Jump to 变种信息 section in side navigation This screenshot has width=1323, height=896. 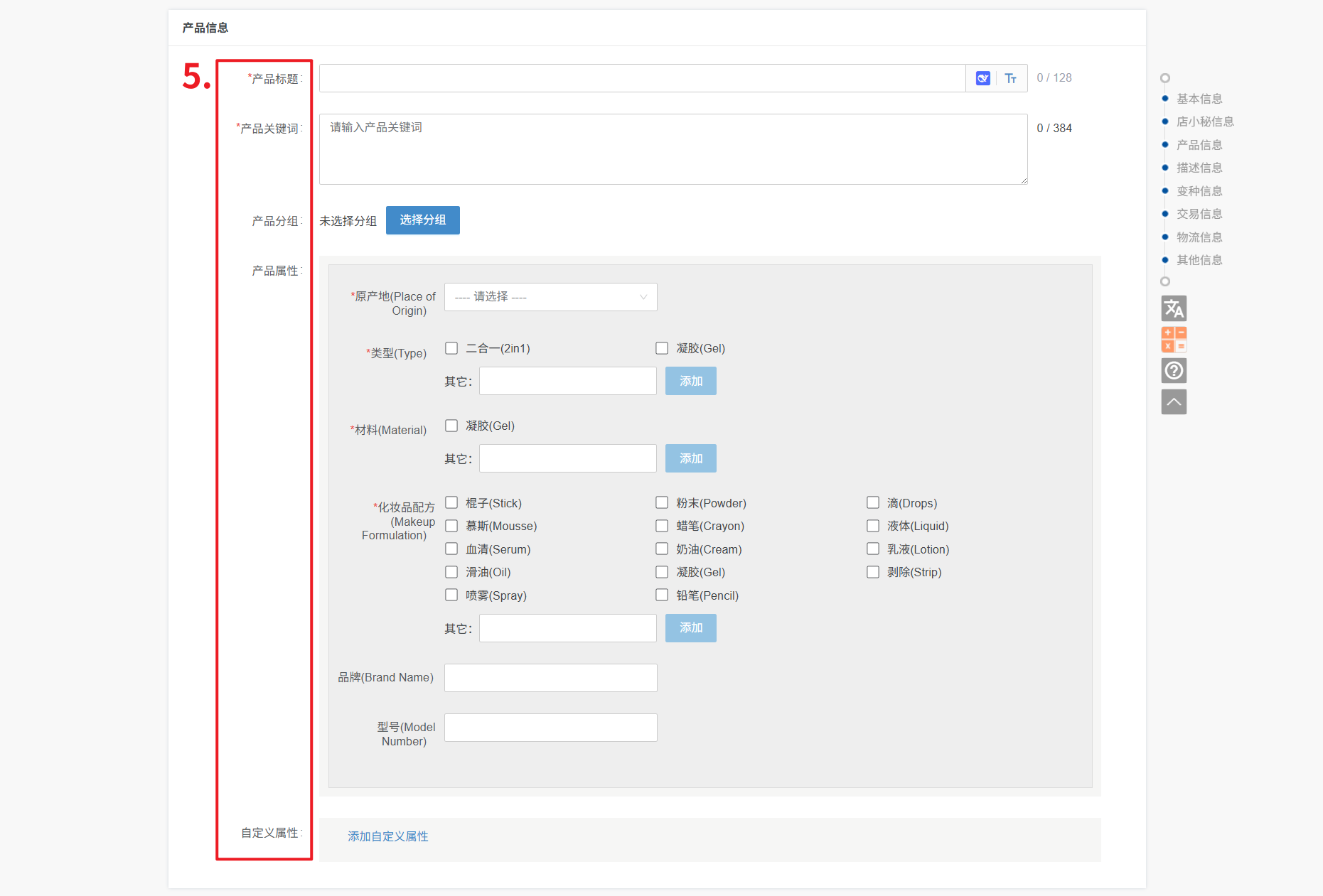pos(1199,191)
